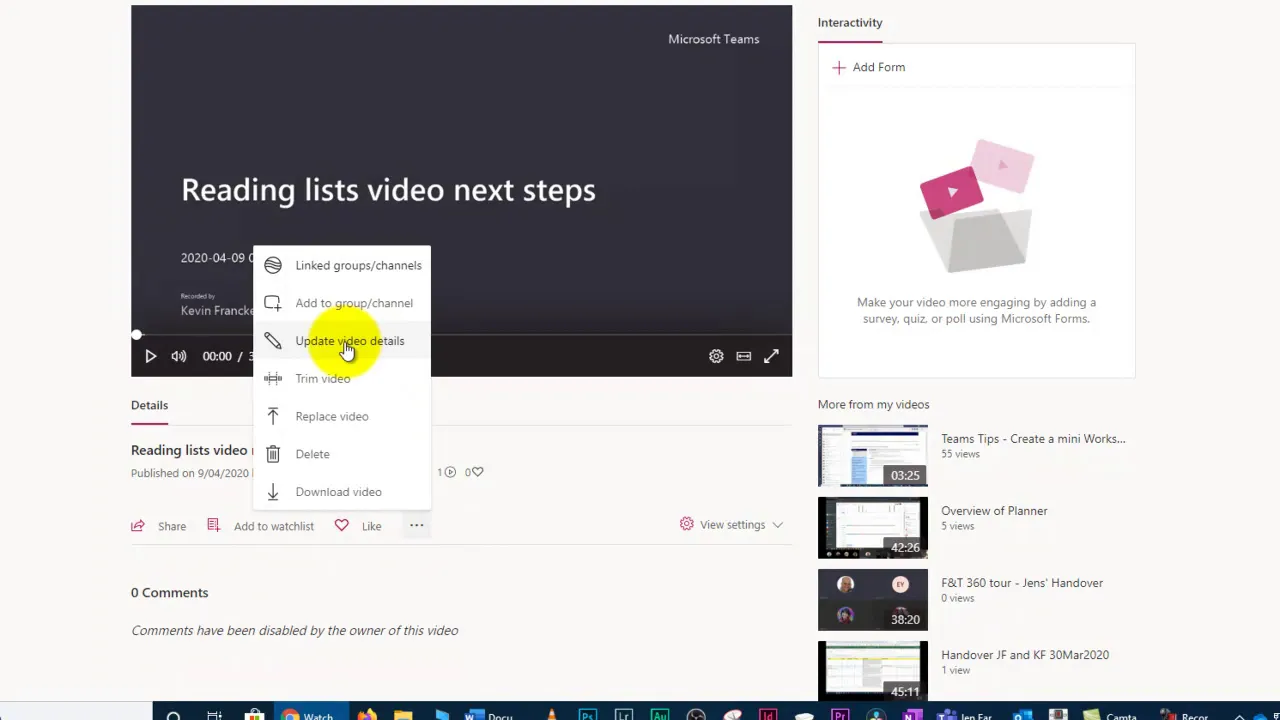Click the likes count heart below the title
The width and height of the screenshot is (1280, 720).
pyautogui.click(x=477, y=472)
